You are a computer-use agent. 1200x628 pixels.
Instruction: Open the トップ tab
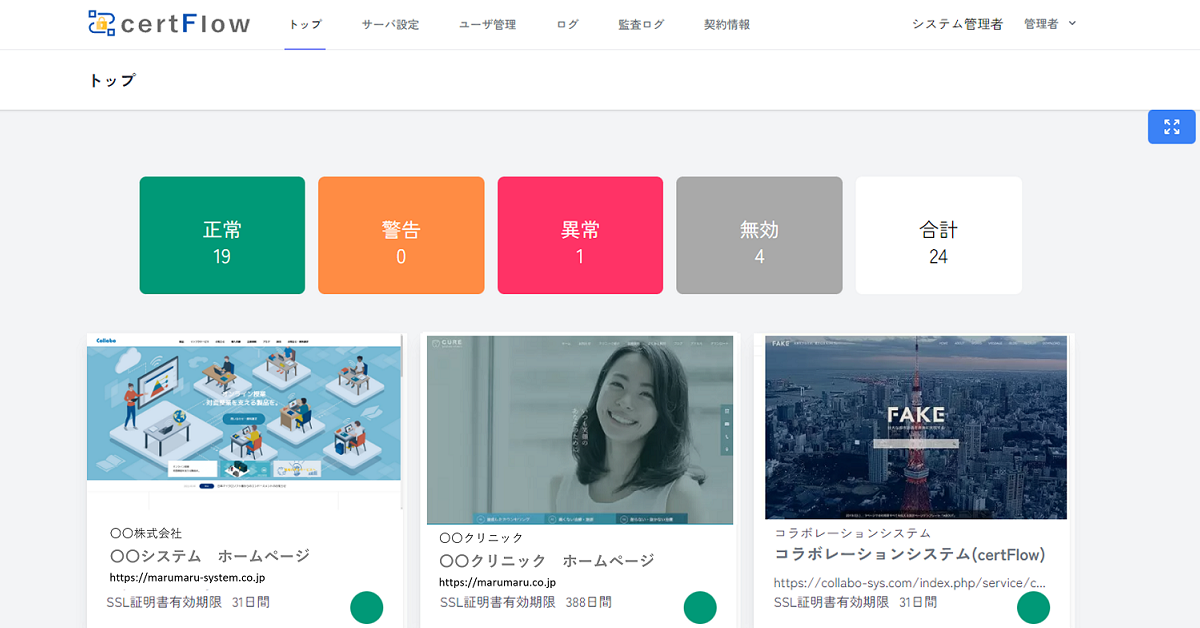click(x=305, y=25)
